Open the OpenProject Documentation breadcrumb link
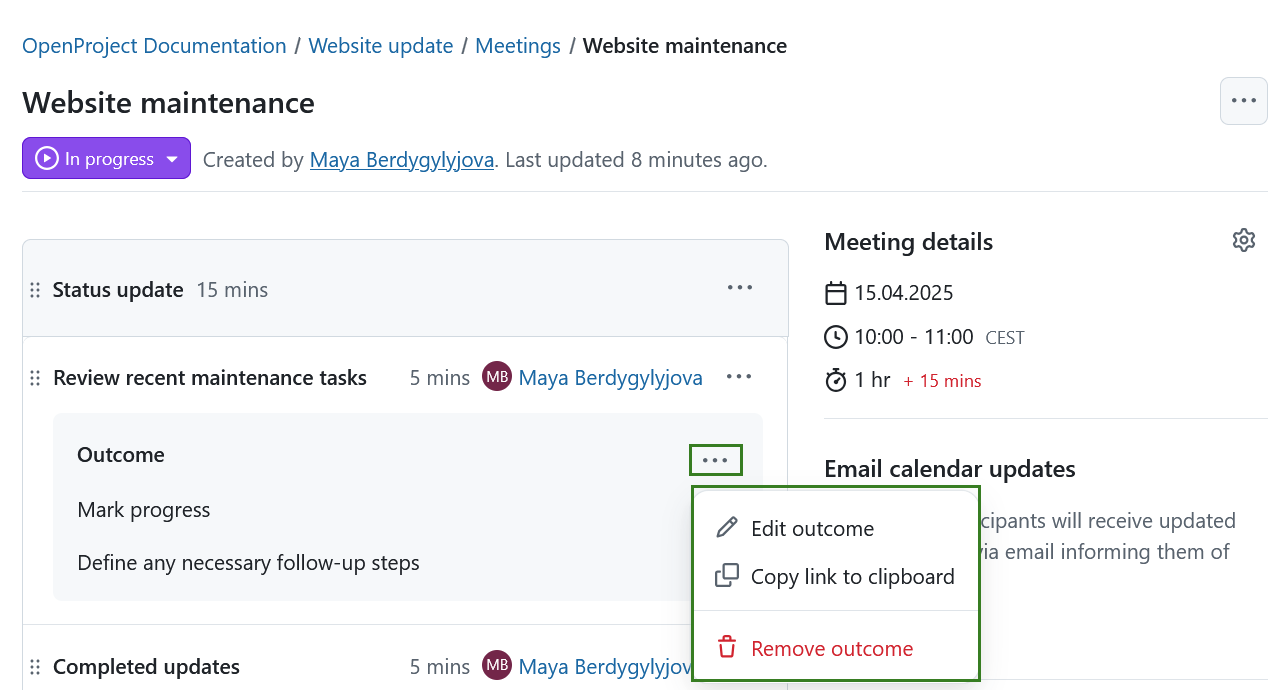1285x690 pixels. coord(153,45)
